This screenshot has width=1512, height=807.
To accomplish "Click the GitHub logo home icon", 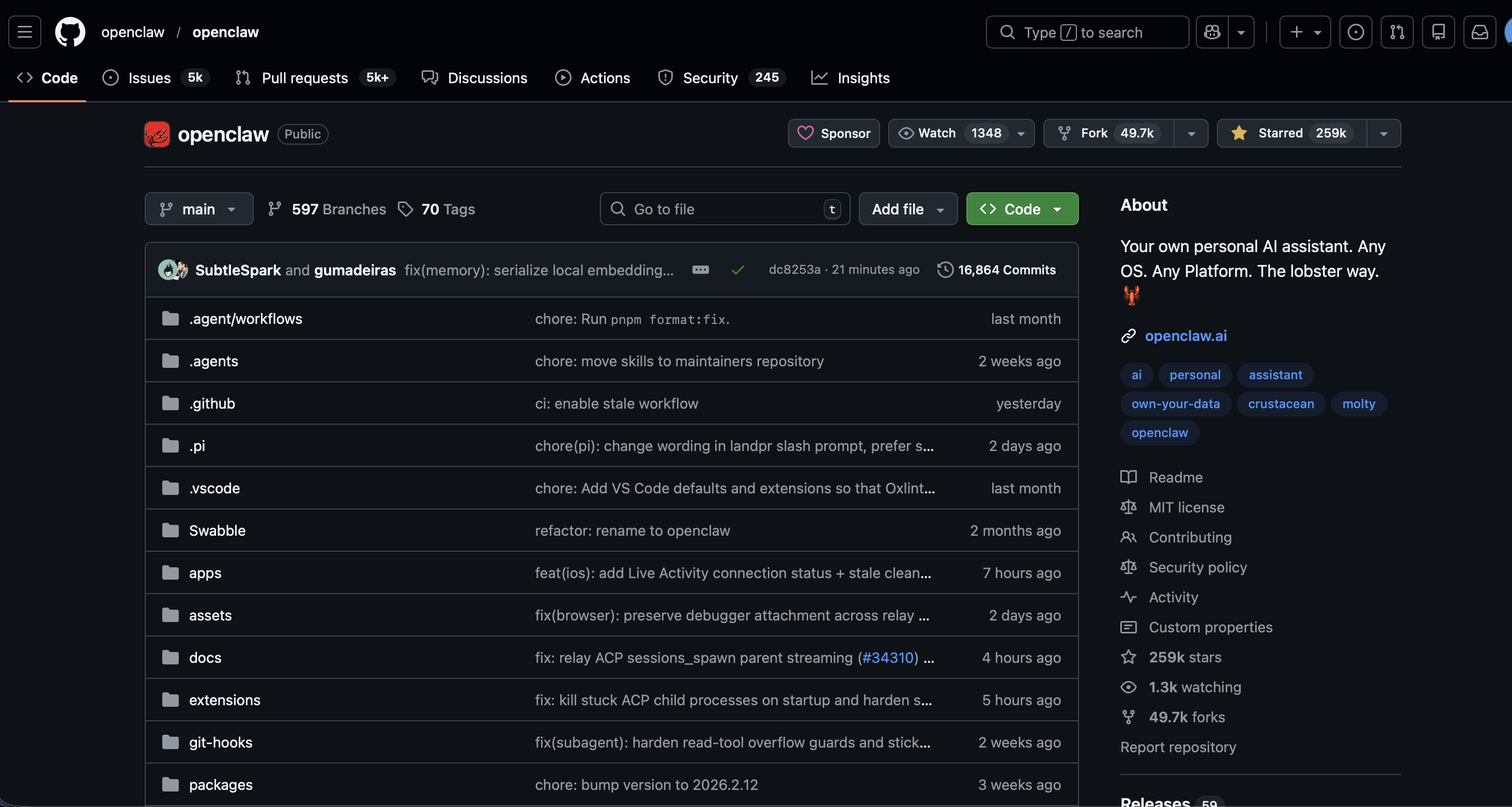I will click(70, 32).
